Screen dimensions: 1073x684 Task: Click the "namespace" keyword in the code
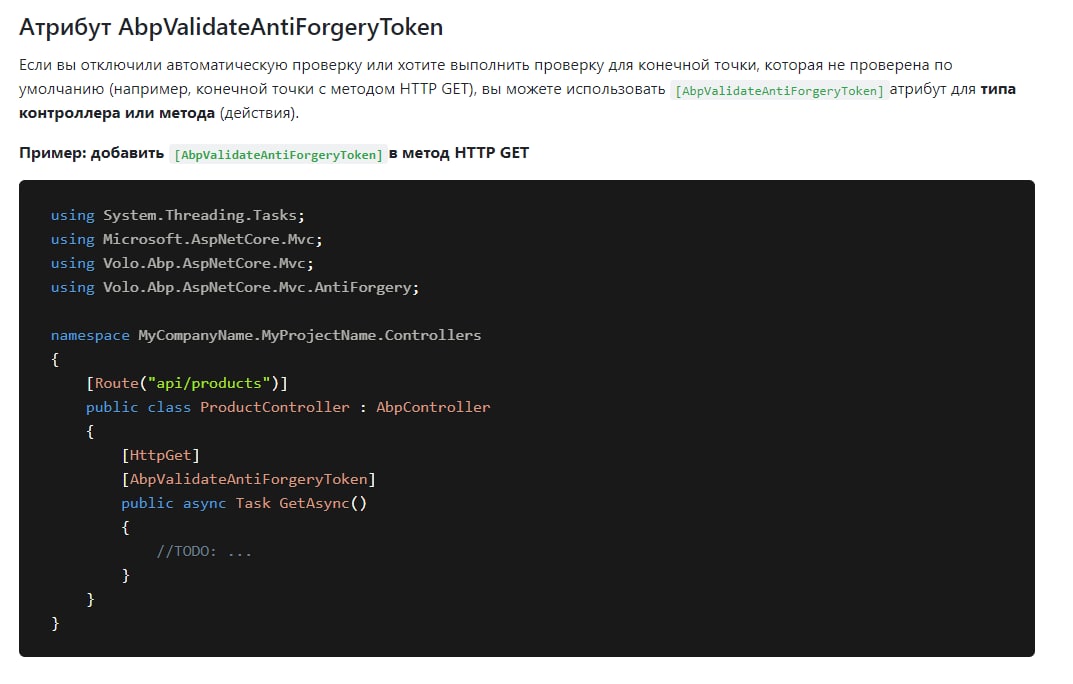coord(90,335)
